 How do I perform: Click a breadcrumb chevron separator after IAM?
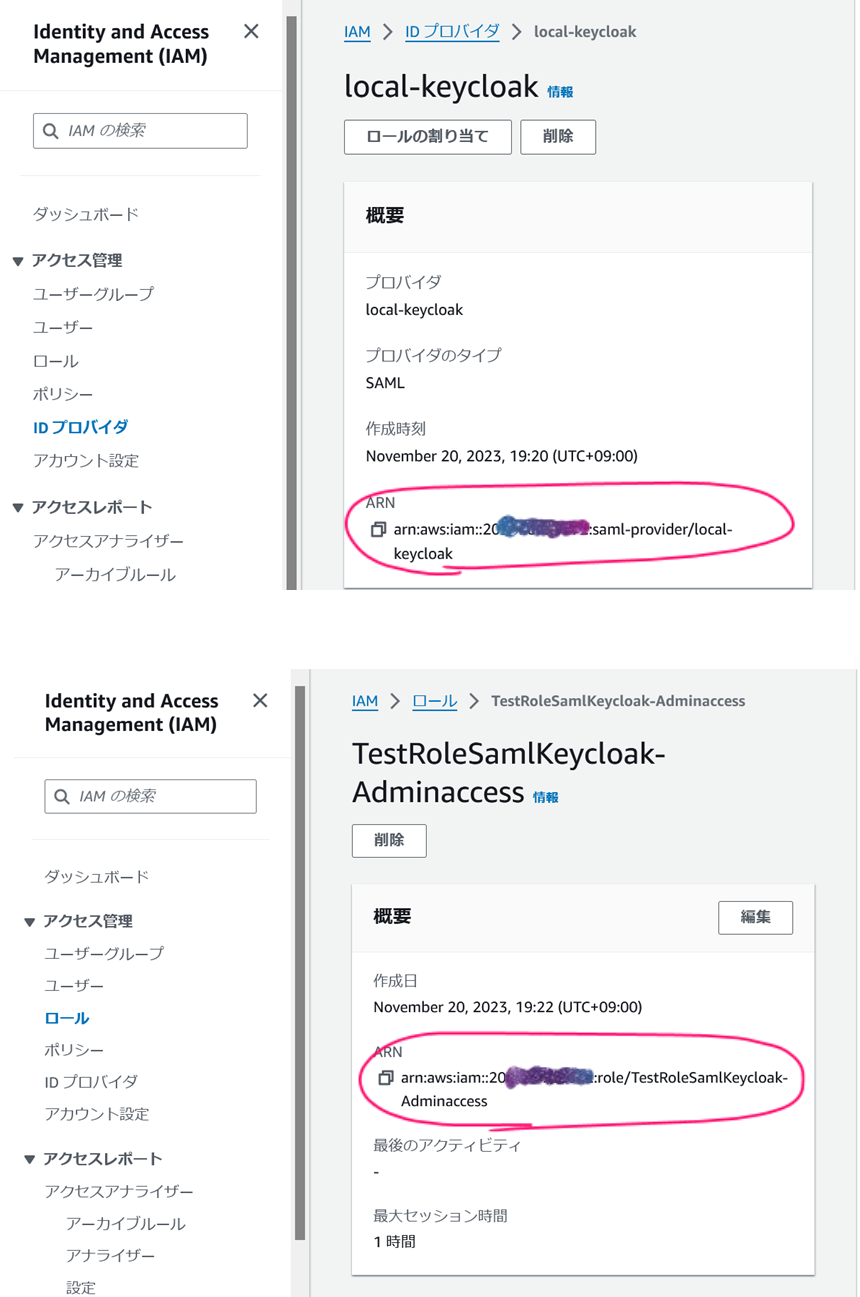[x=387, y=32]
